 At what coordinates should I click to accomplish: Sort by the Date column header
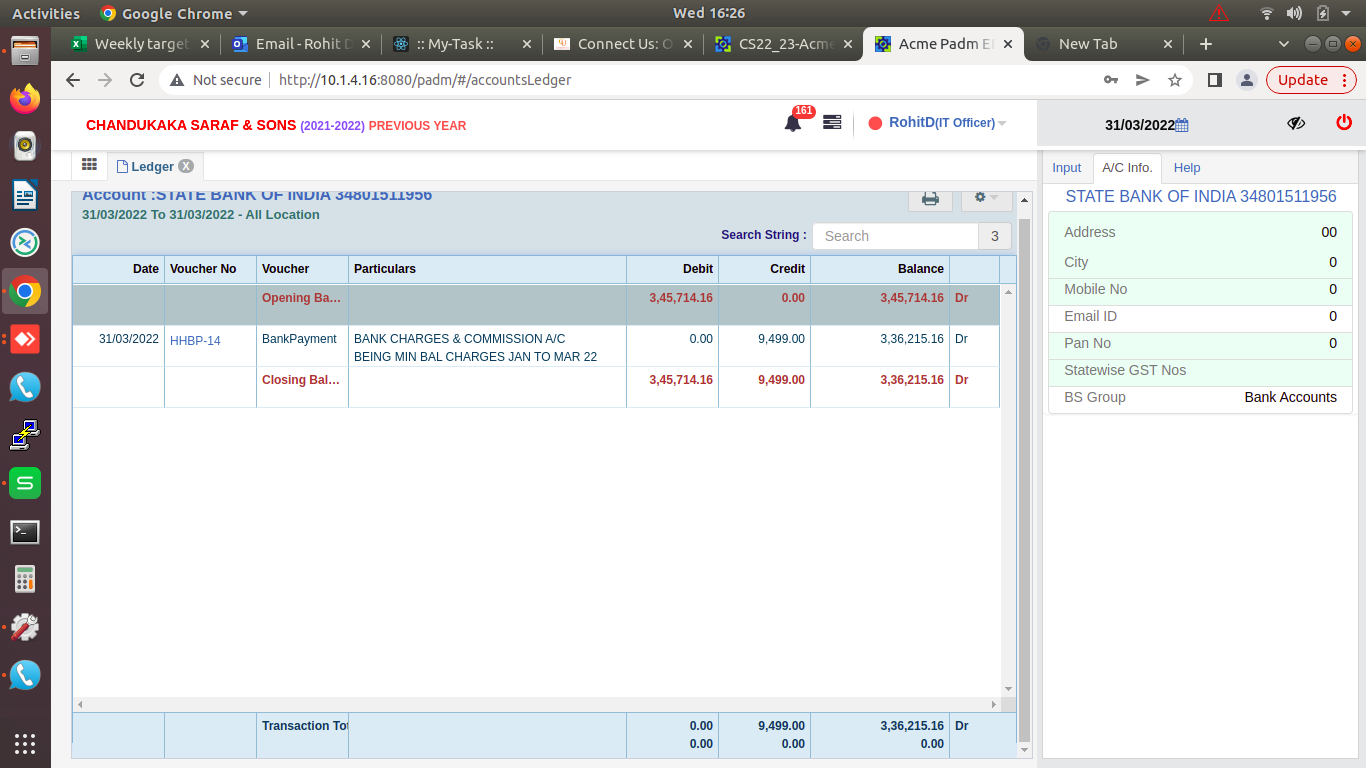pos(118,269)
